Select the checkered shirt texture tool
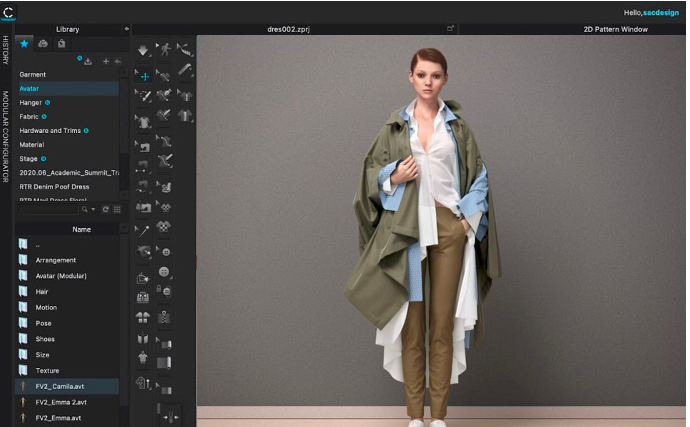Image resolution: width=690 pixels, height=427 pixels. click(x=164, y=227)
